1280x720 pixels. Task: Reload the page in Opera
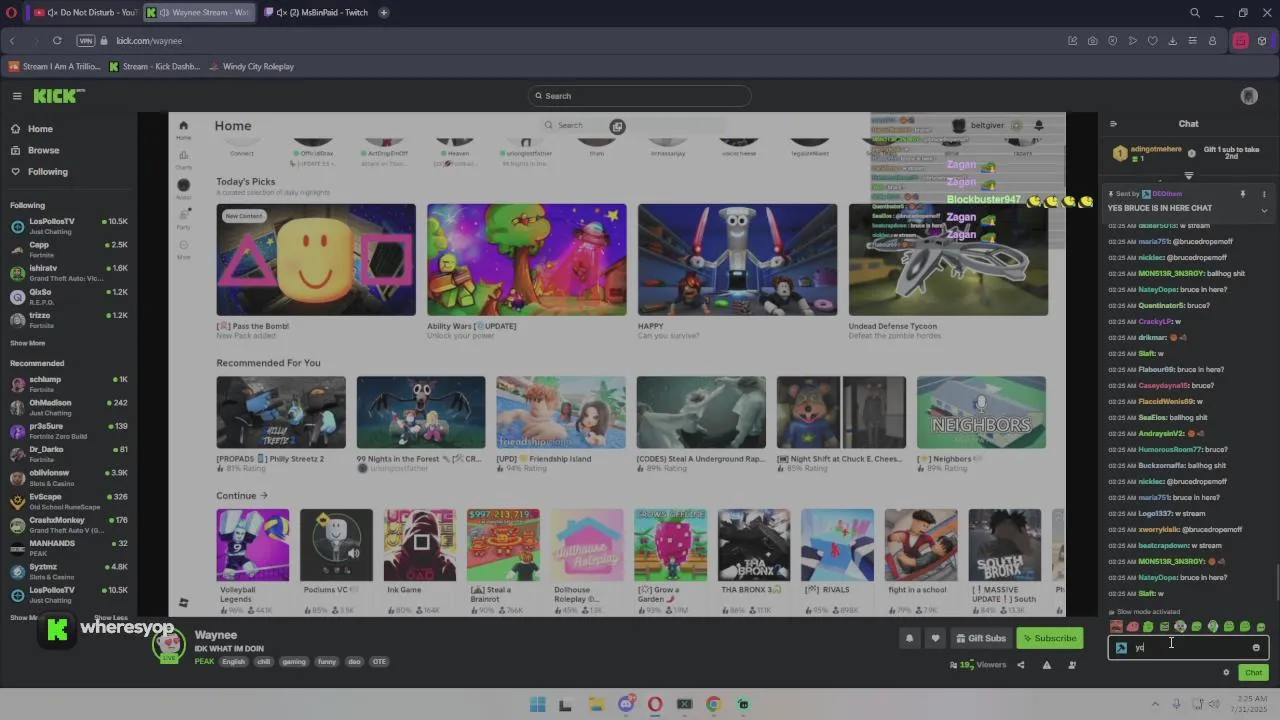point(57,41)
